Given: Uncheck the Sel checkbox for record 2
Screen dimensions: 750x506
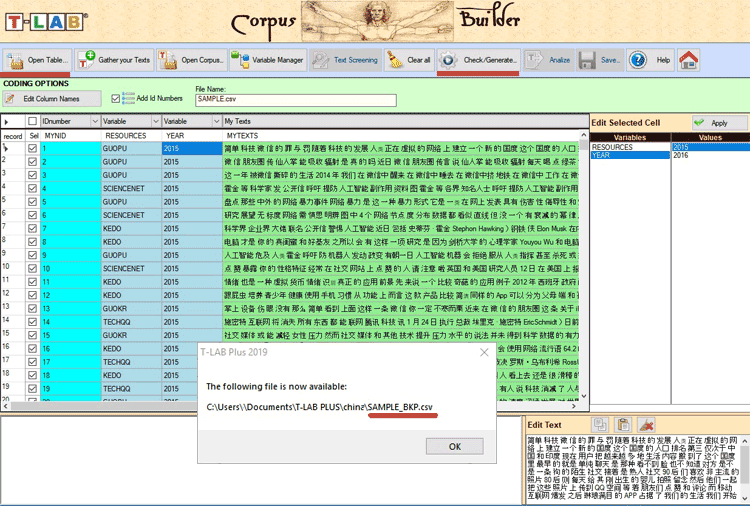Looking at the screenshot, I should tap(32, 162).
